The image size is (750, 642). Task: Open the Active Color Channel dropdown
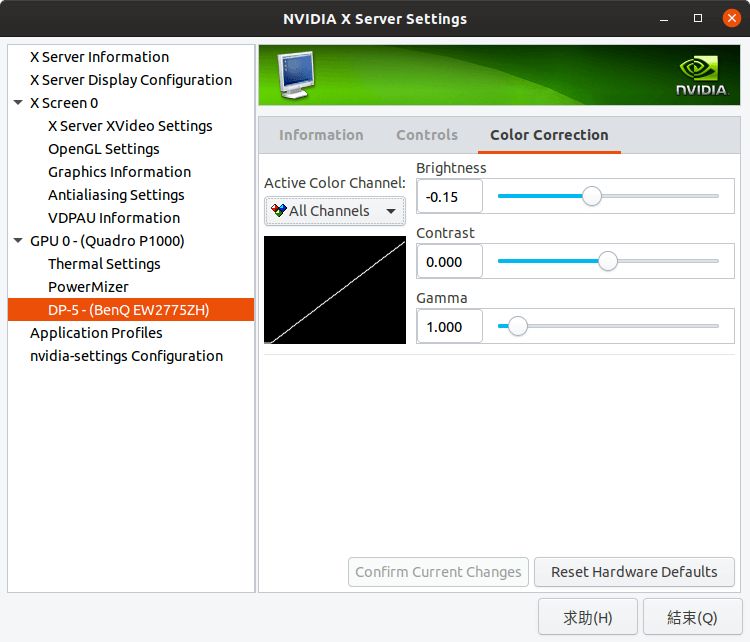335,210
